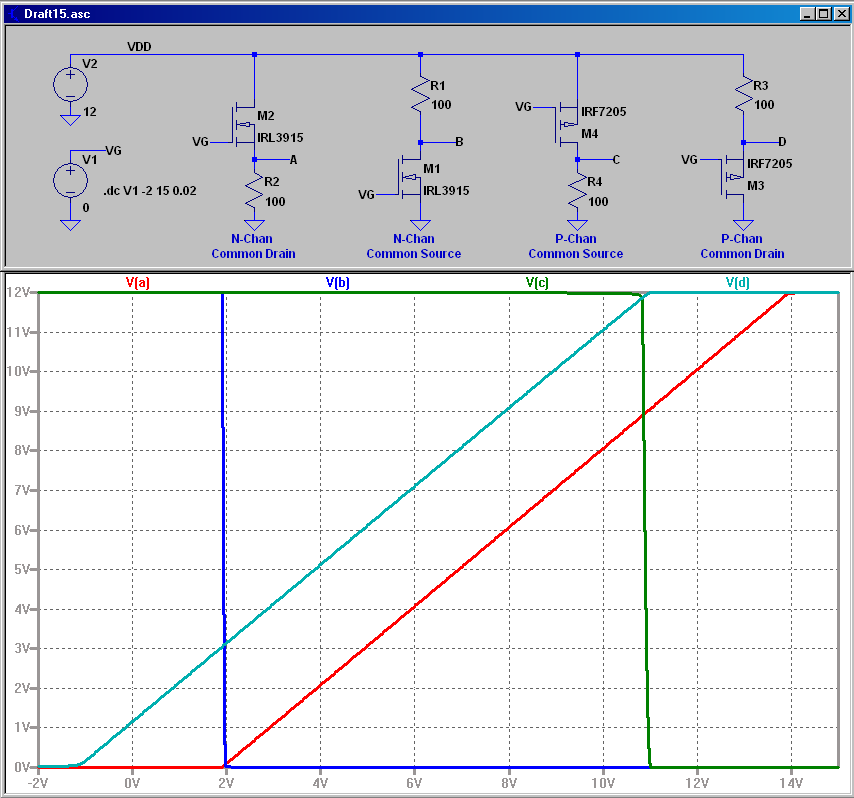Image resolution: width=854 pixels, height=798 pixels.
Task: Click the 8V horizontal axis label
Action: (509, 783)
